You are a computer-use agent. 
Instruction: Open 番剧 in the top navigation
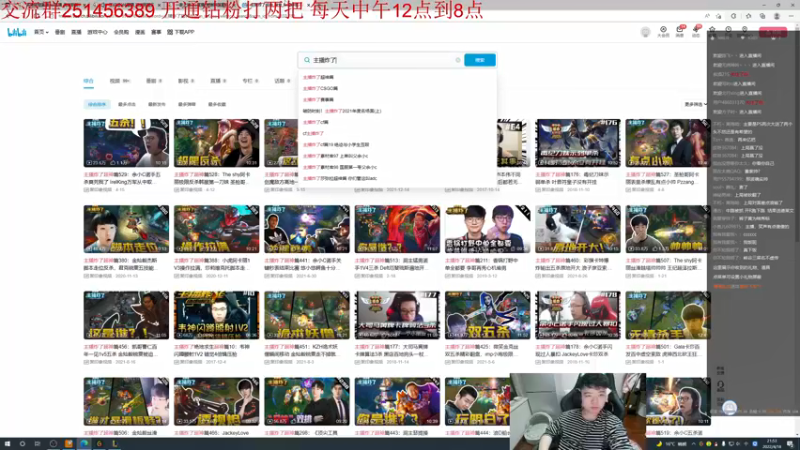(60, 32)
